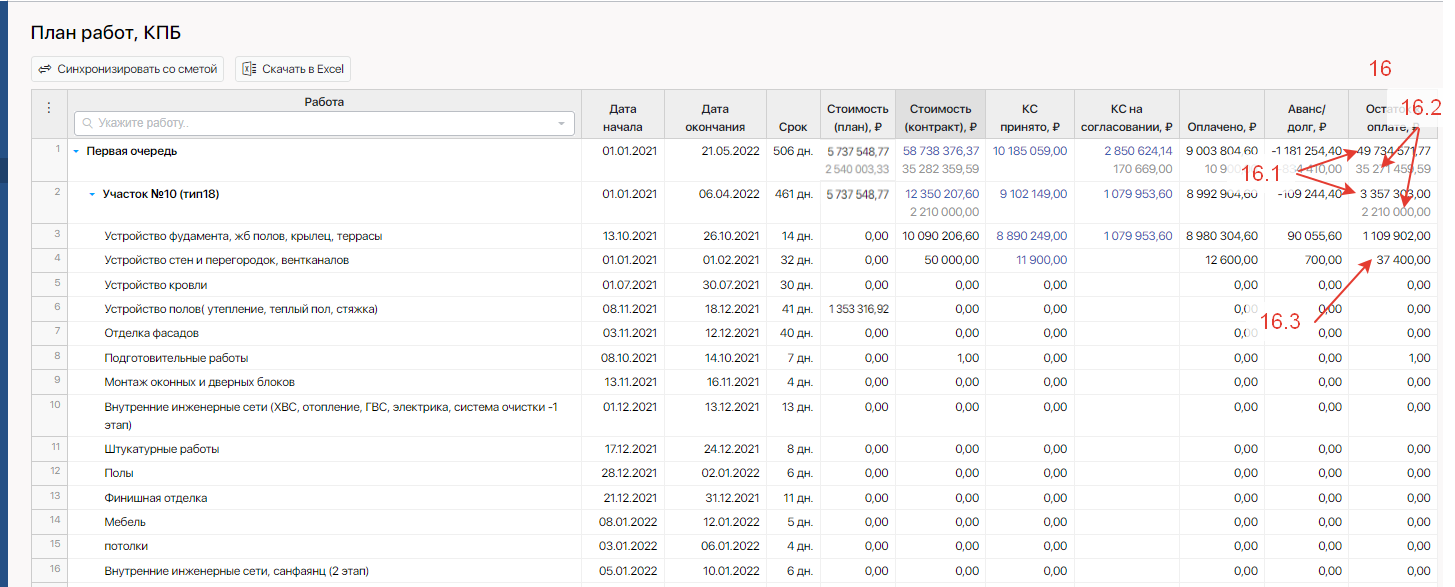The height and width of the screenshot is (587, 1455).
Task: Open the 8 890 249,00 KS value link
Action: pyautogui.click(x=1031, y=236)
